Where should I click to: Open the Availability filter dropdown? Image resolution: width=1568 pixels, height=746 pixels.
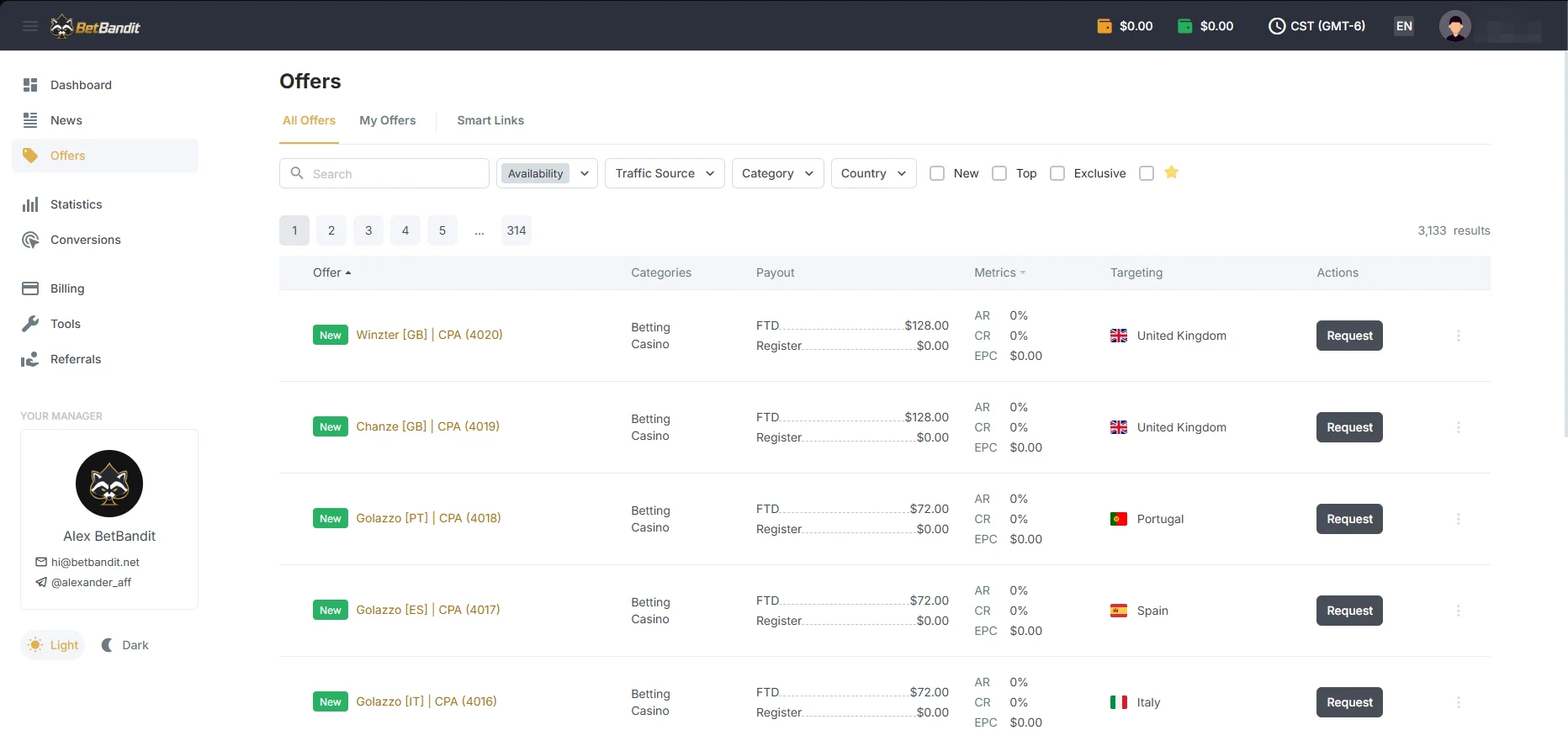(547, 173)
